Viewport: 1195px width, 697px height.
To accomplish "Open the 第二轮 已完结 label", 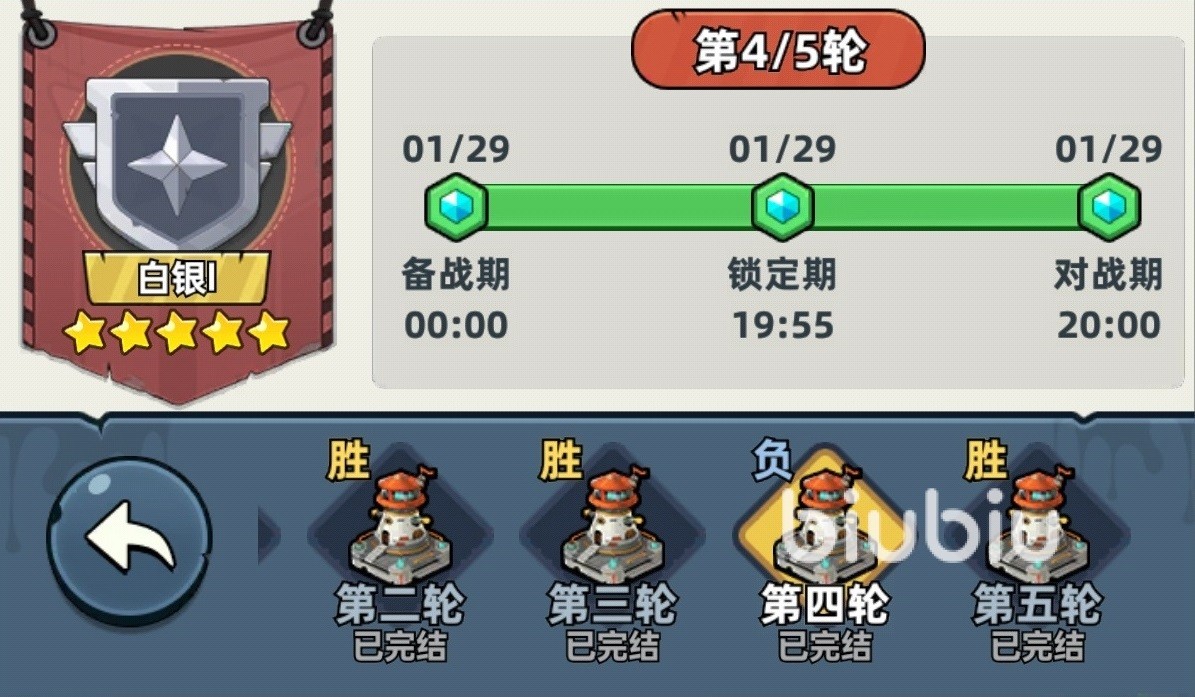I will [399, 647].
